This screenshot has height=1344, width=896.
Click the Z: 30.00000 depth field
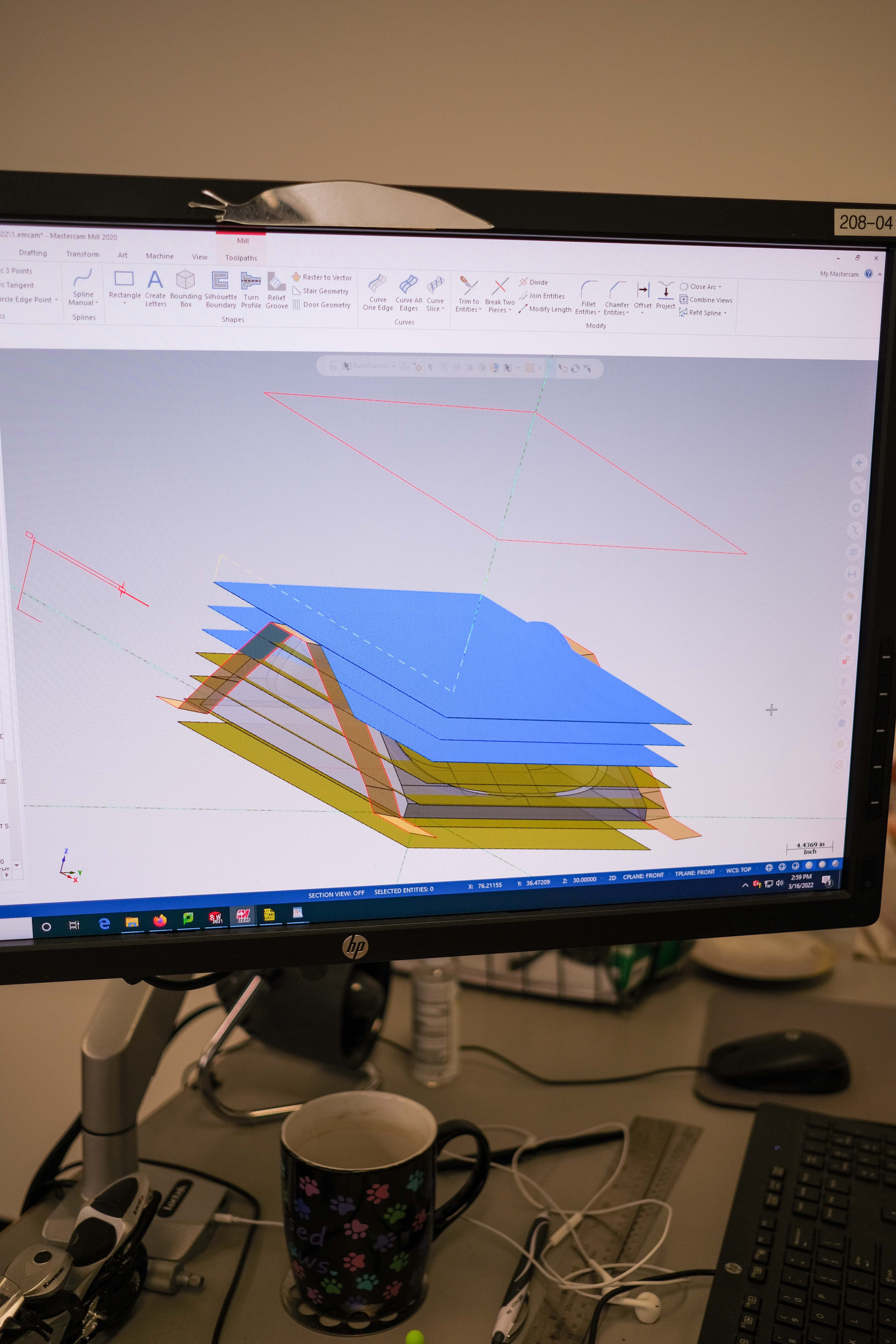coord(579,880)
